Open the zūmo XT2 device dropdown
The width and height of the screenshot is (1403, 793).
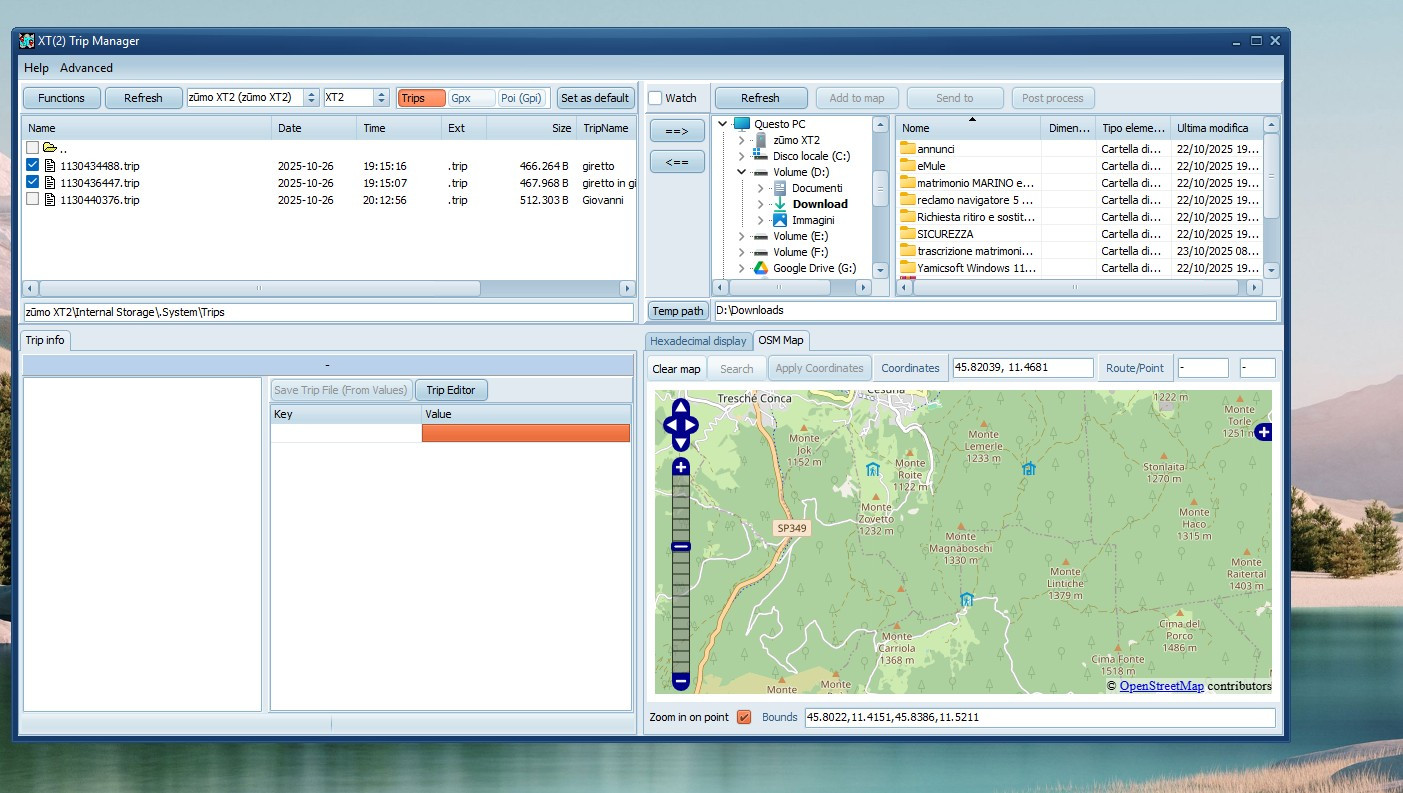coord(311,98)
